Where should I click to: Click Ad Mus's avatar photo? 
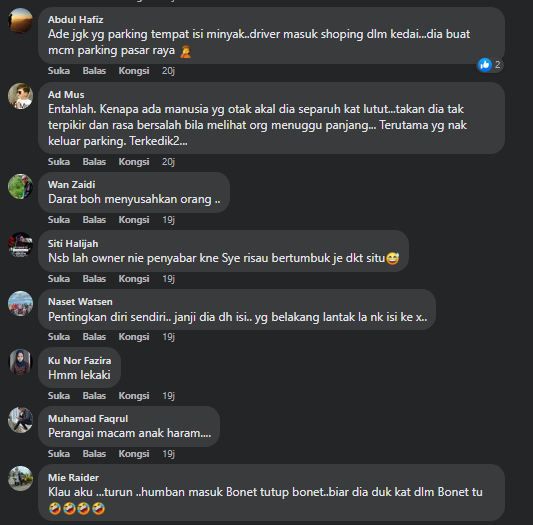[20, 96]
